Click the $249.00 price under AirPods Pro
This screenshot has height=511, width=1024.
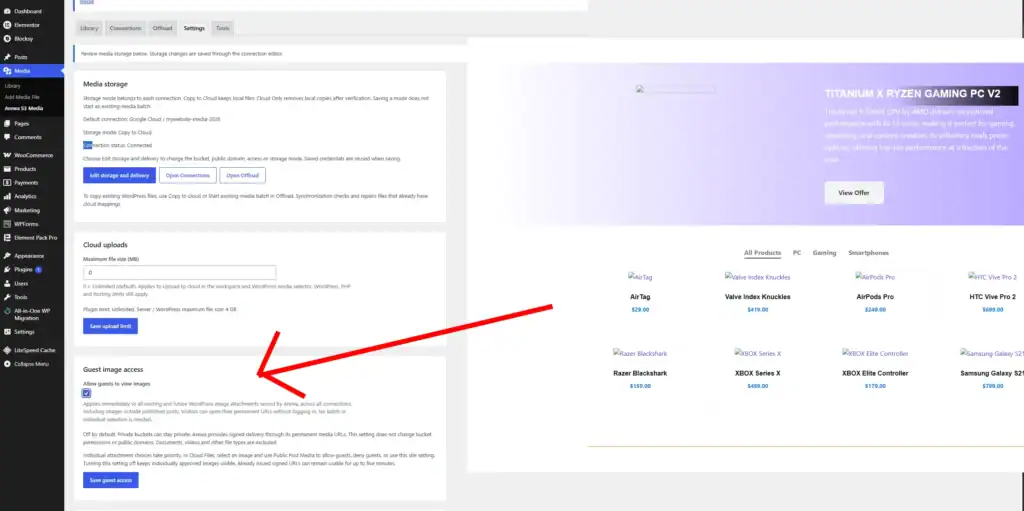875,310
